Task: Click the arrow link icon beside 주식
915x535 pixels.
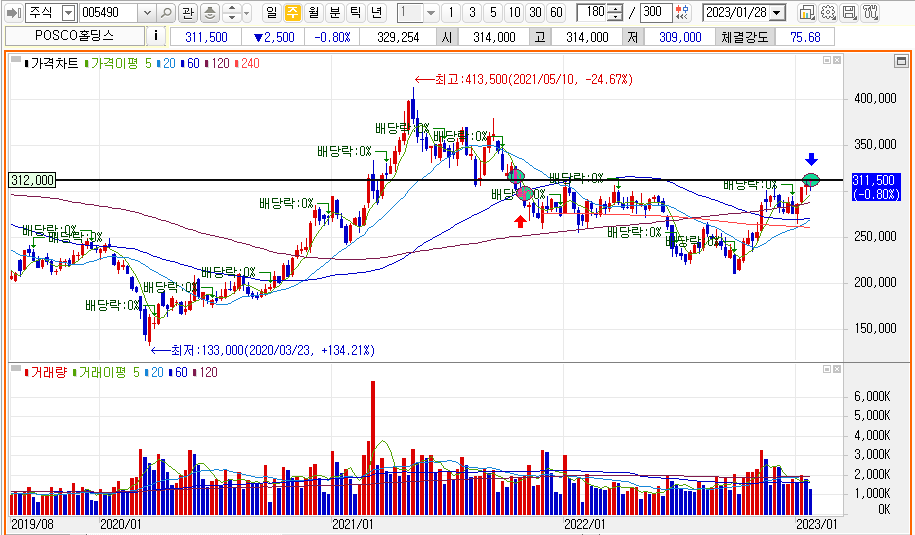Action: (14, 12)
